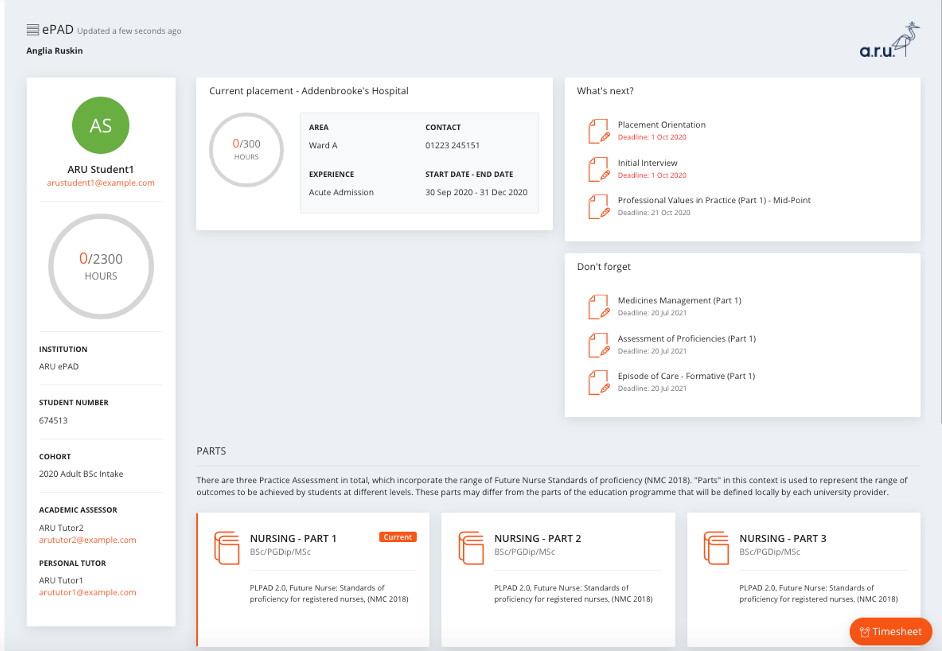Click the arututor1@example.com email link
This screenshot has height=651, width=942.
(87, 593)
